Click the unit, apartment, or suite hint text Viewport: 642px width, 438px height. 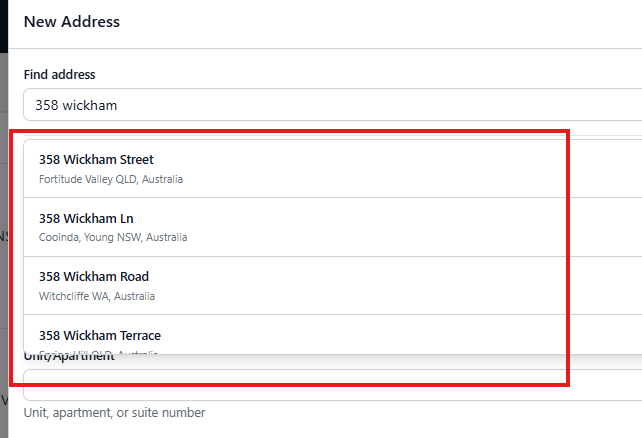point(114,412)
